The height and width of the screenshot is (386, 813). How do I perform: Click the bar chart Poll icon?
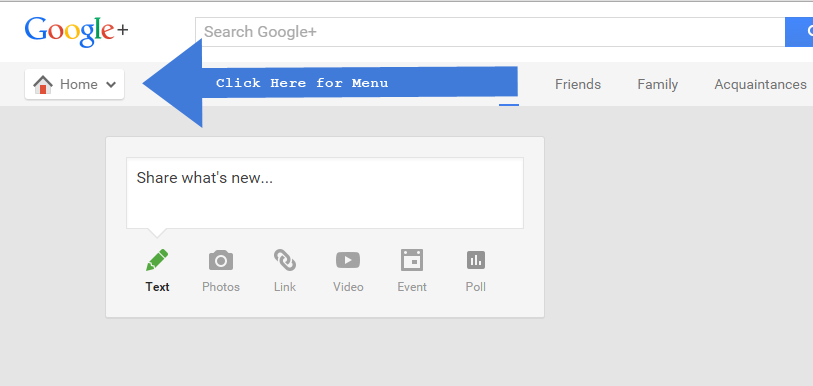pyautogui.click(x=475, y=260)
